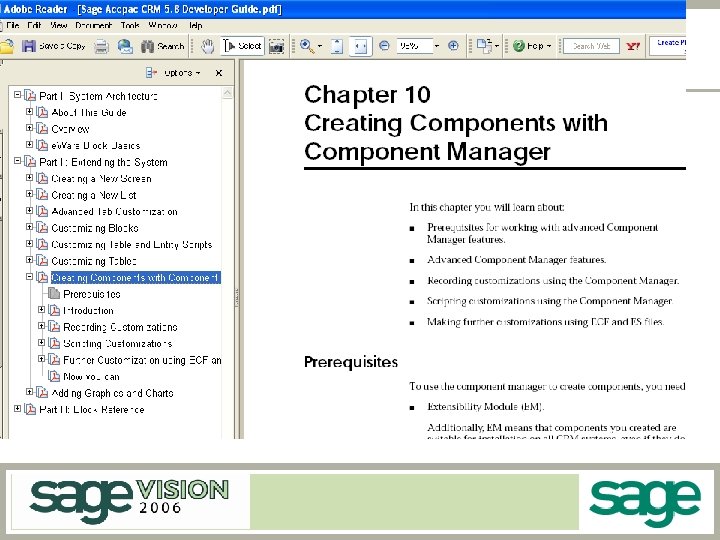Open the Document menu
The height and width of the screenshot is (540, 720).
[x=93, y=25]
